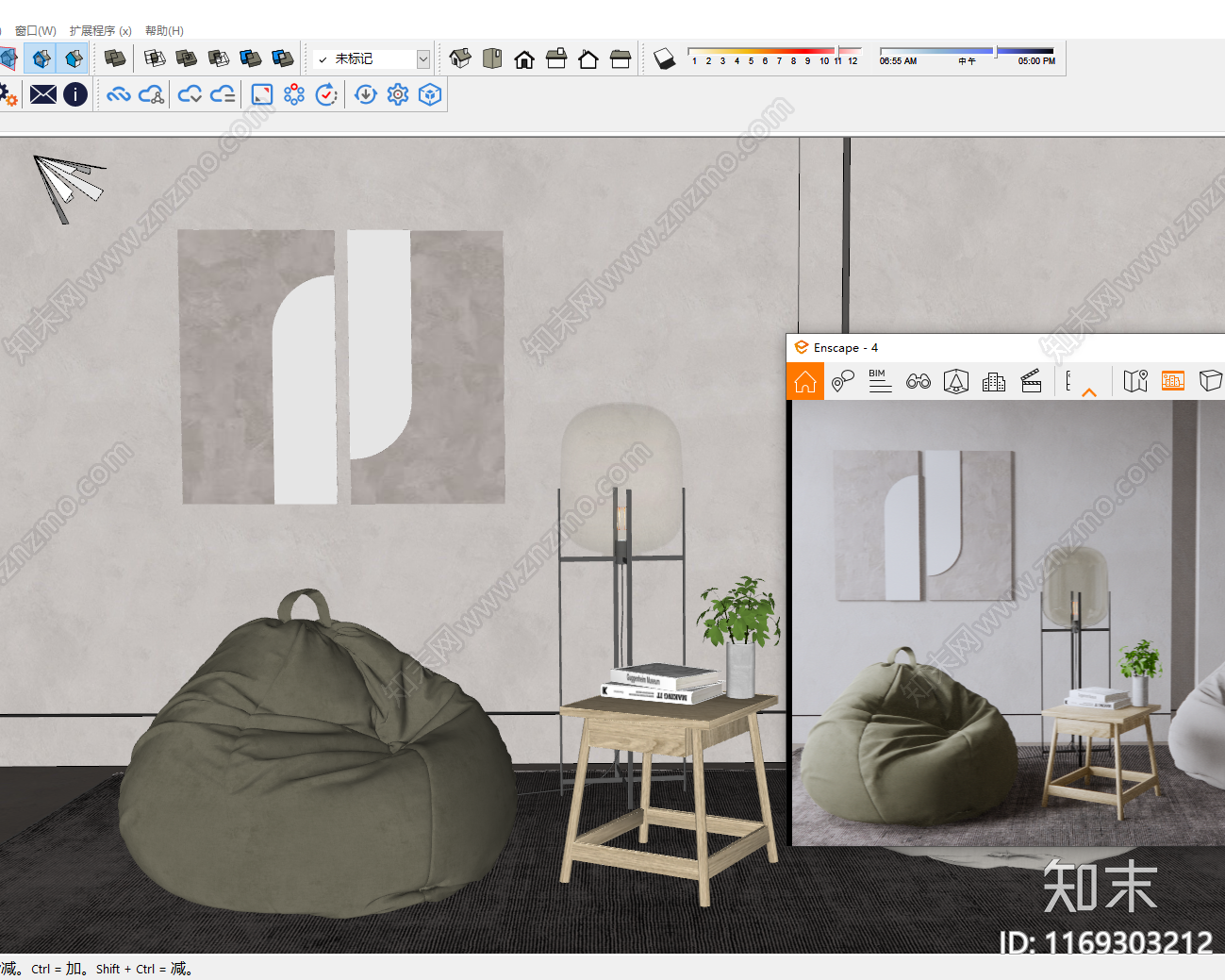Collapse Enscape toolbar with orange chevron
Viewport: 1225px width, 980px height.
click(1089, 391)
